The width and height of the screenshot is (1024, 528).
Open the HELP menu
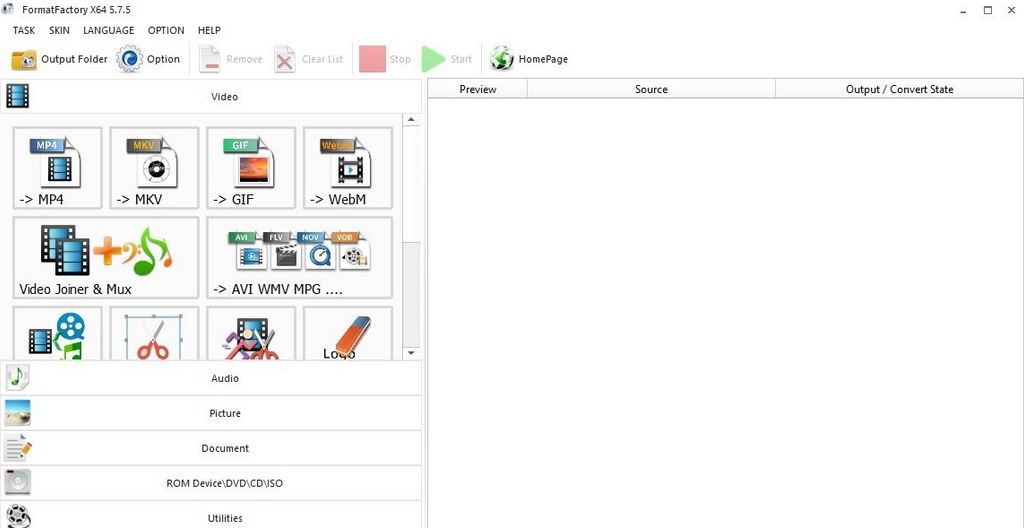point(209,30)
